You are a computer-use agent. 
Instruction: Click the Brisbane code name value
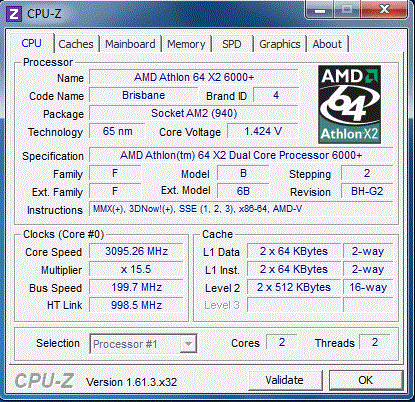[x=144, y=95]
